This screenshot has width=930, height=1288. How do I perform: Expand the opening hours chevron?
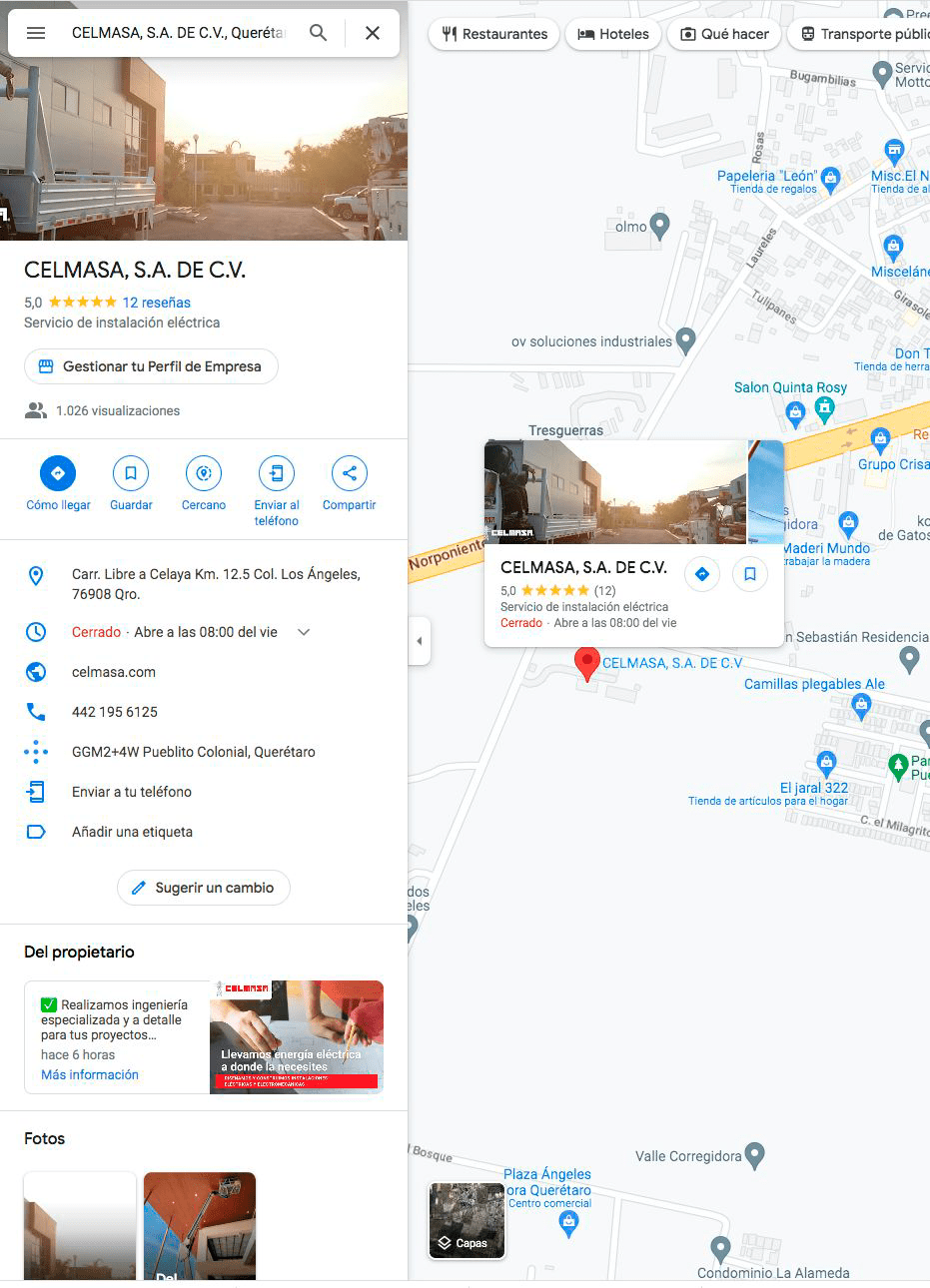(x=304, y=632)
